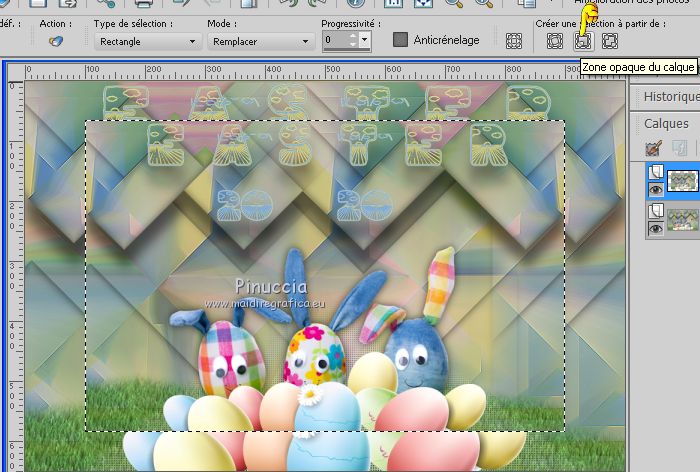Click the vertical ruler beside the canvas
Screen dimensions: 700x472
point(16,276)
